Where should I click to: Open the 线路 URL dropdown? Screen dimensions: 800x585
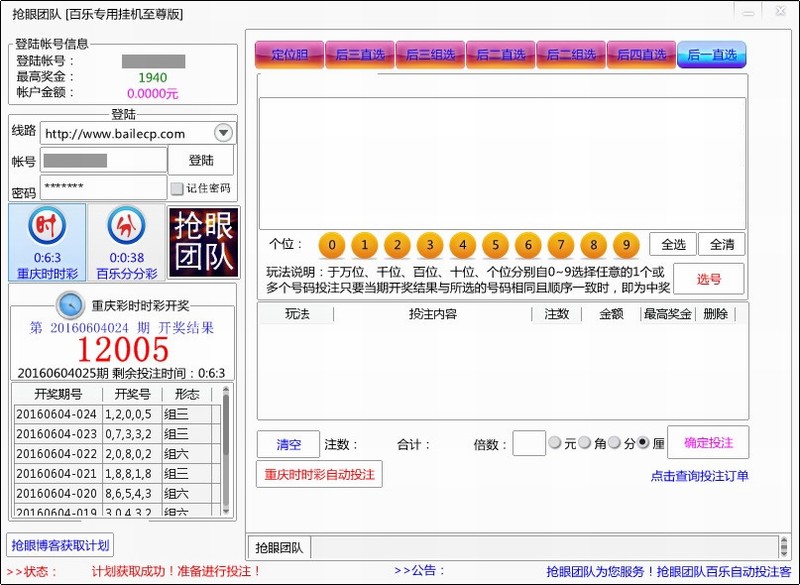[223, 133]
